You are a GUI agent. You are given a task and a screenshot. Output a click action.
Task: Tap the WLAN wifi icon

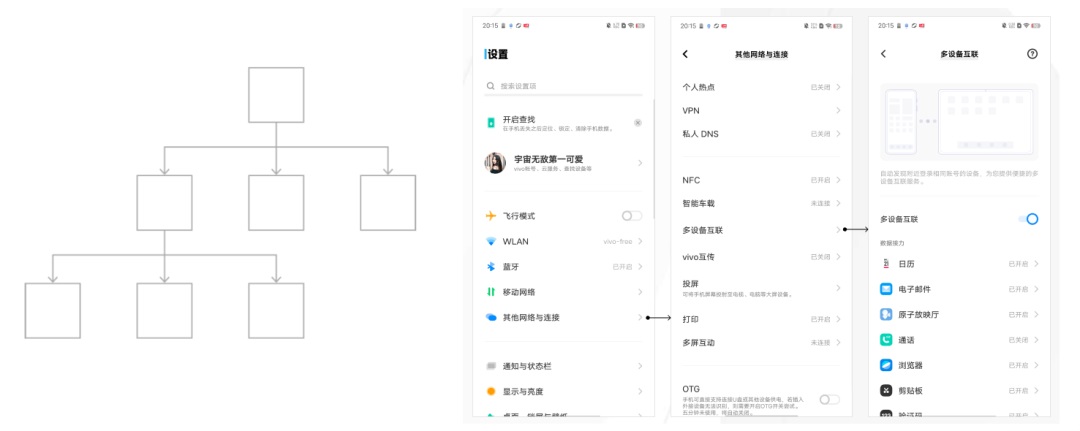pos(490,242)
